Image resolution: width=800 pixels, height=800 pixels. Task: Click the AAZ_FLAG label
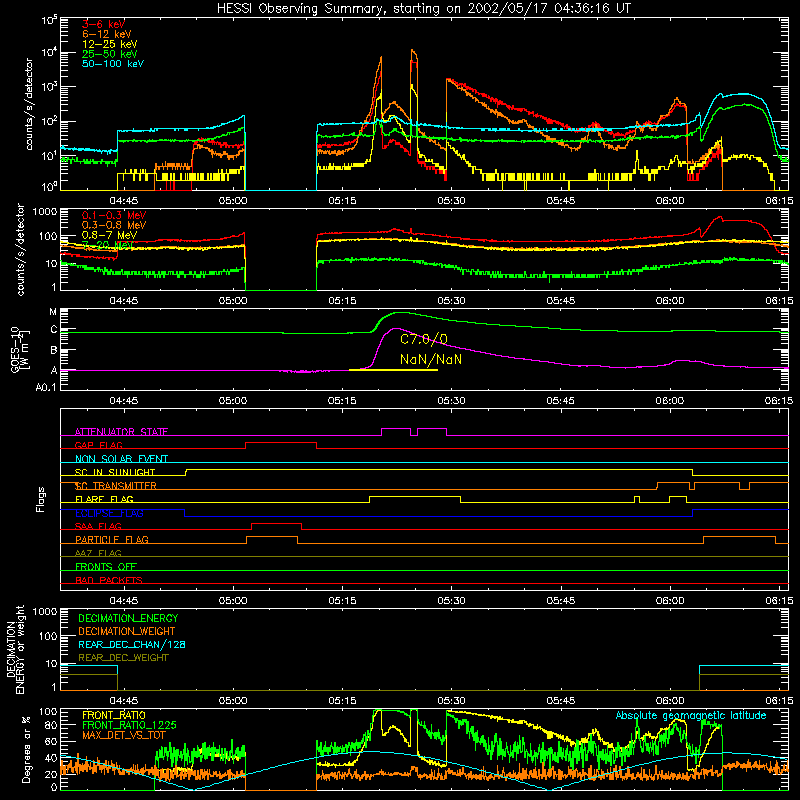[98, 553]
